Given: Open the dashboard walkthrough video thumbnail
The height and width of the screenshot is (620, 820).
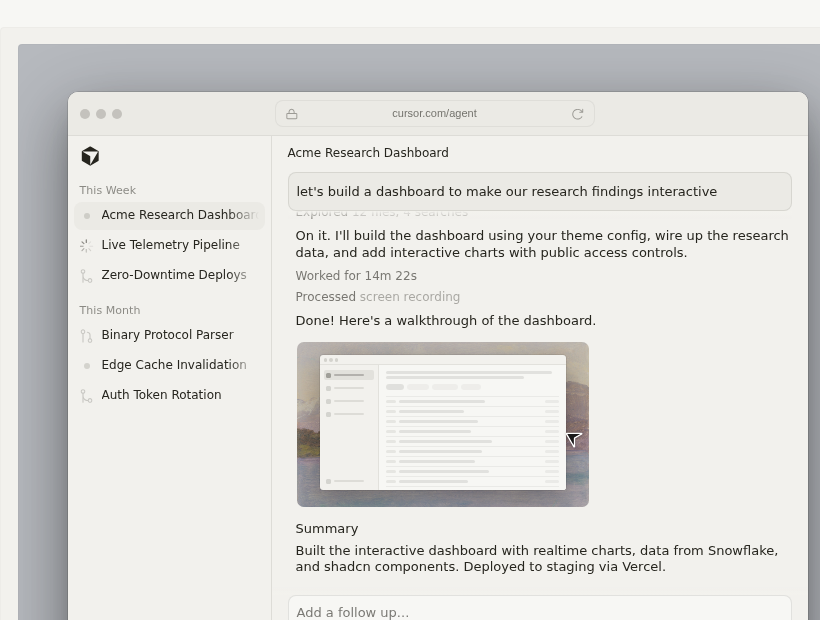Looking at the screenshot, I should pyautogui.click(x=443, y=424).
